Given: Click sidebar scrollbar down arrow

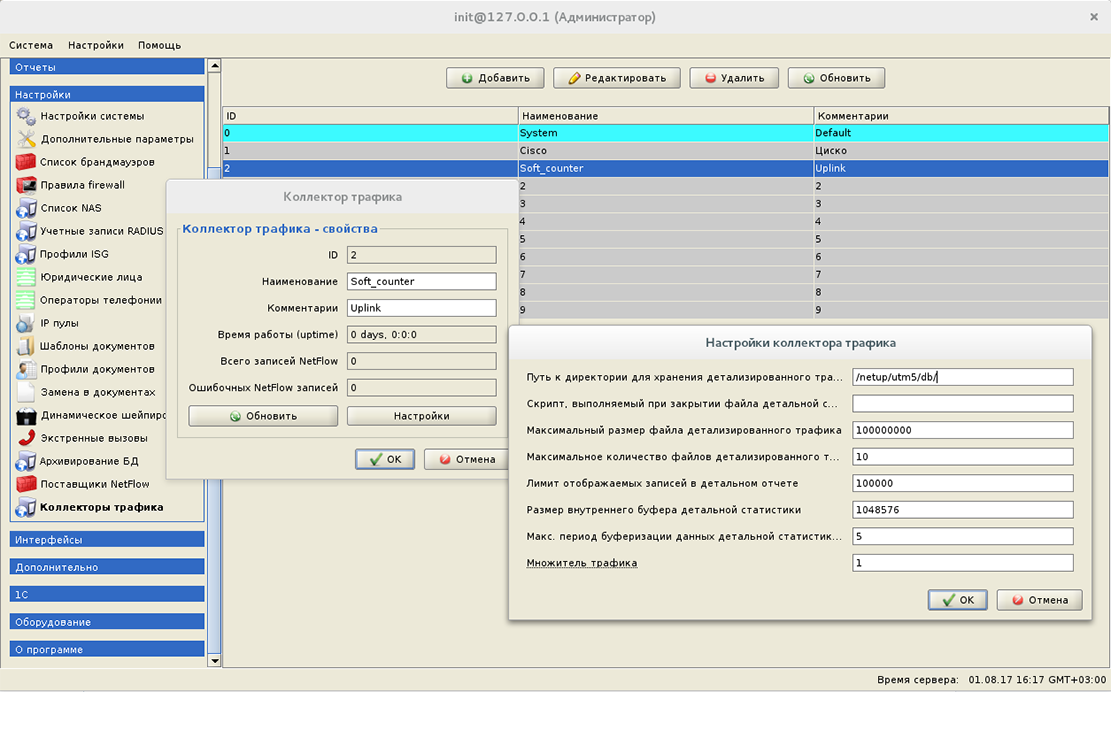Looking at the screenshot, I should coord(214,660).
